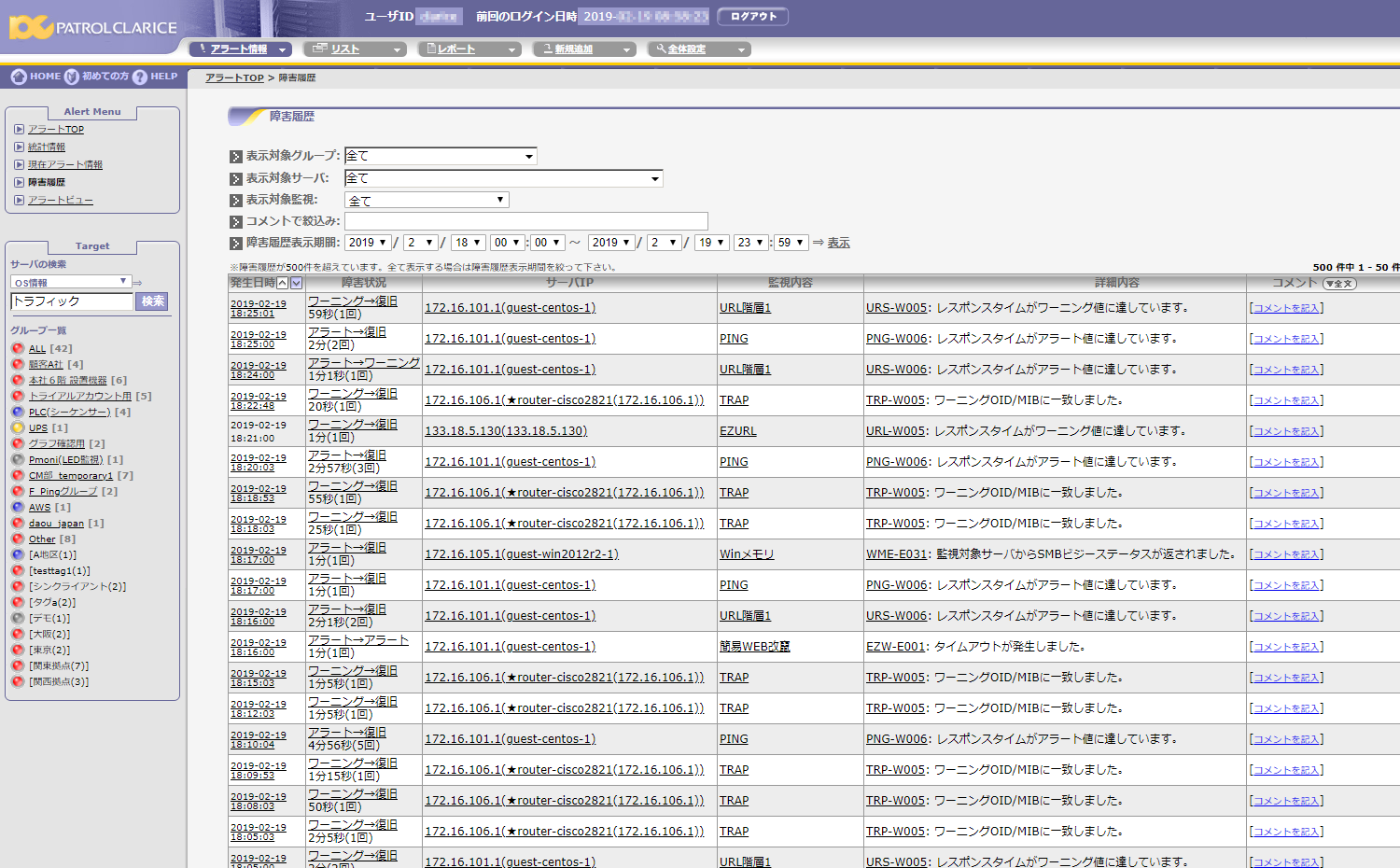The image size is (1400, 868).
Task: Click the server search field containing トラフィック
Action: [72, 301]
